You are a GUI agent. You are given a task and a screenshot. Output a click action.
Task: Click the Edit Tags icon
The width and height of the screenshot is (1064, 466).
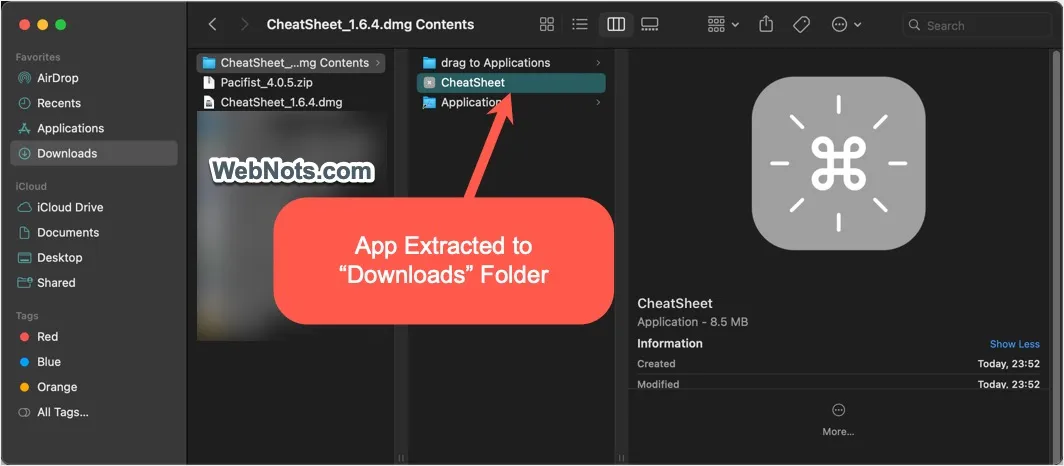[x=801, y=25]
